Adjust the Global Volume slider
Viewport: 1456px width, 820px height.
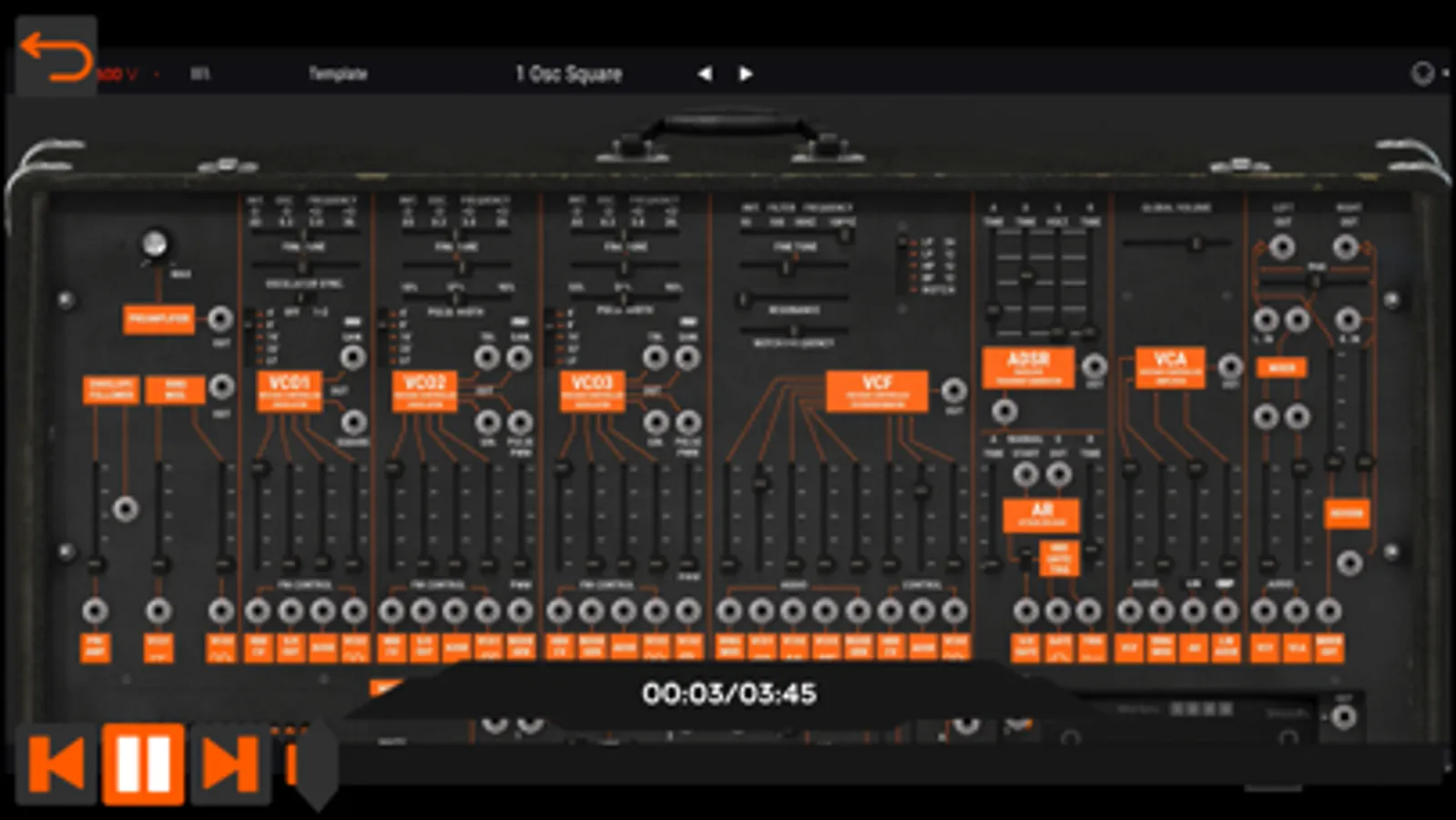point(1176,244)
